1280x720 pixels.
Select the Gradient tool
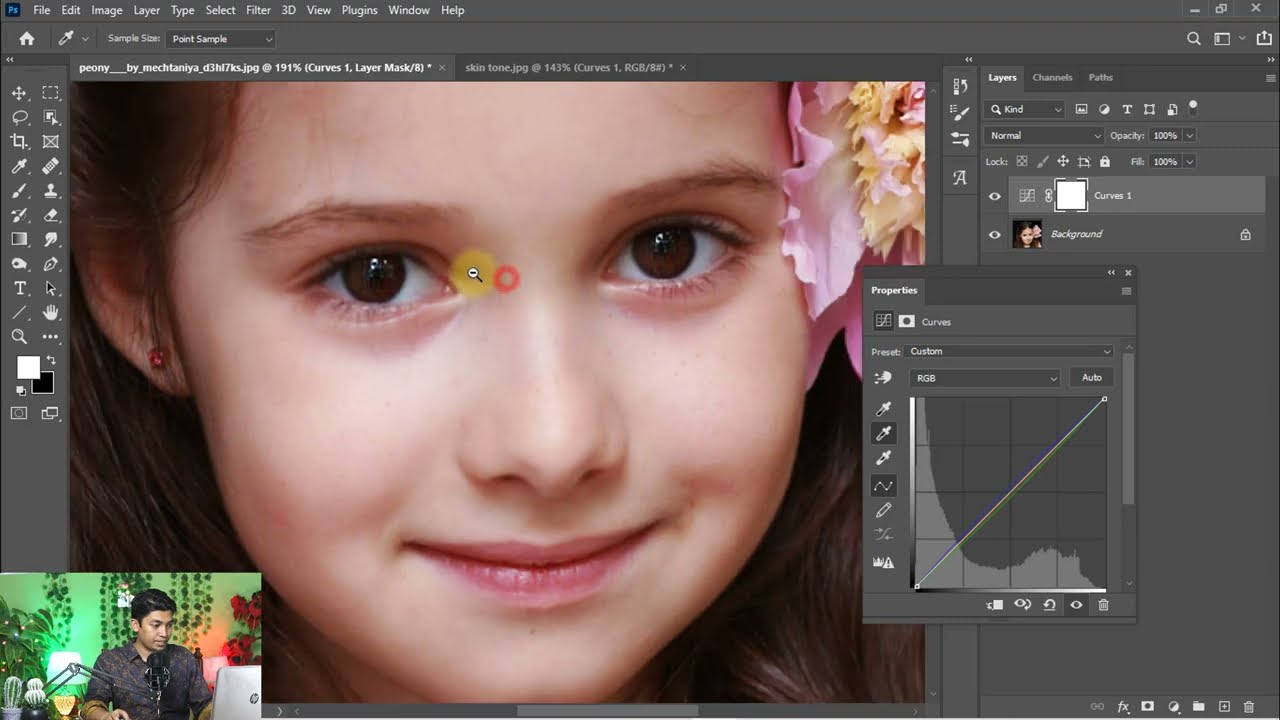pyautogui.click(x=19, y=240)
